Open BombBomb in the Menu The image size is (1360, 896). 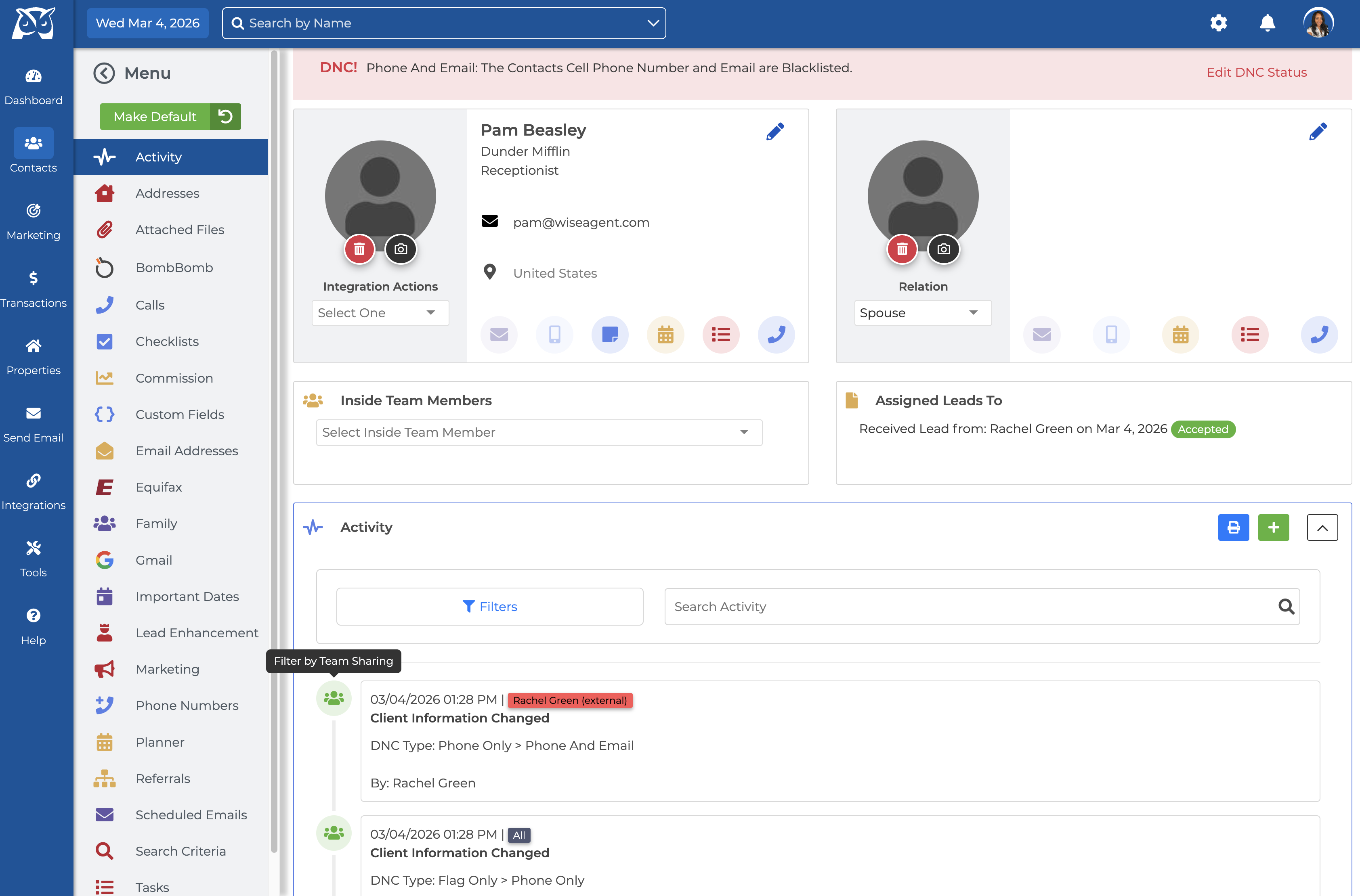point(171,268)
